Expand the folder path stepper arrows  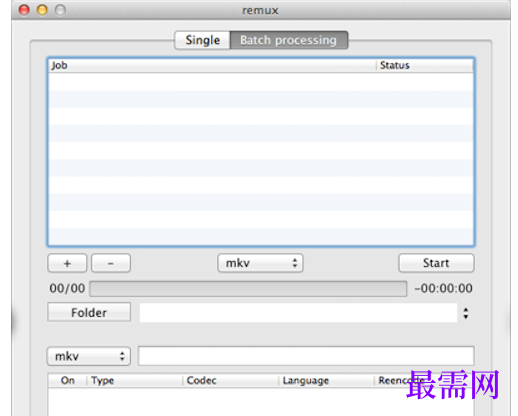pos(466,313)
